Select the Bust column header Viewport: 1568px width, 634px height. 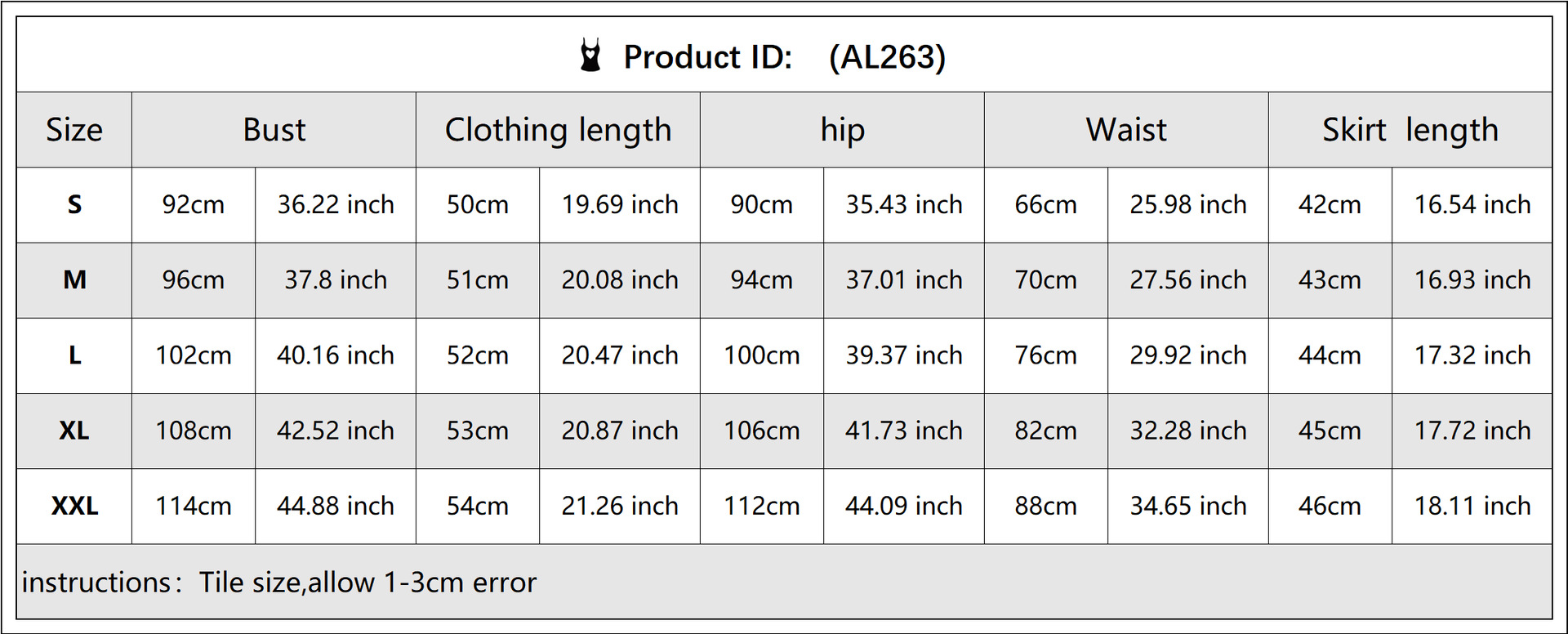pos(274,130)
